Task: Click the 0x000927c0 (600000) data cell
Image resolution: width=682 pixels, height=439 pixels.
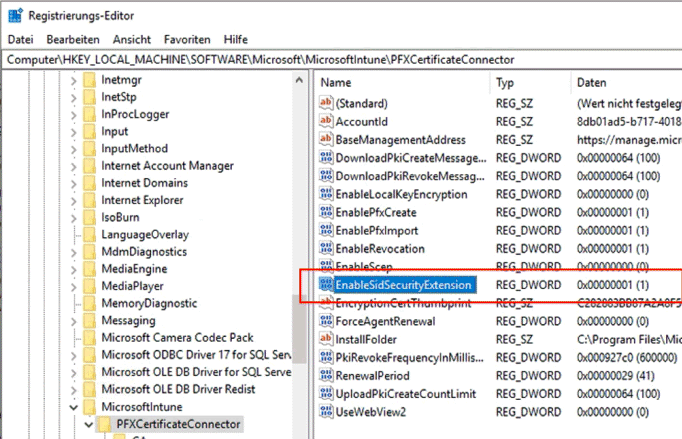Action: 627,357
